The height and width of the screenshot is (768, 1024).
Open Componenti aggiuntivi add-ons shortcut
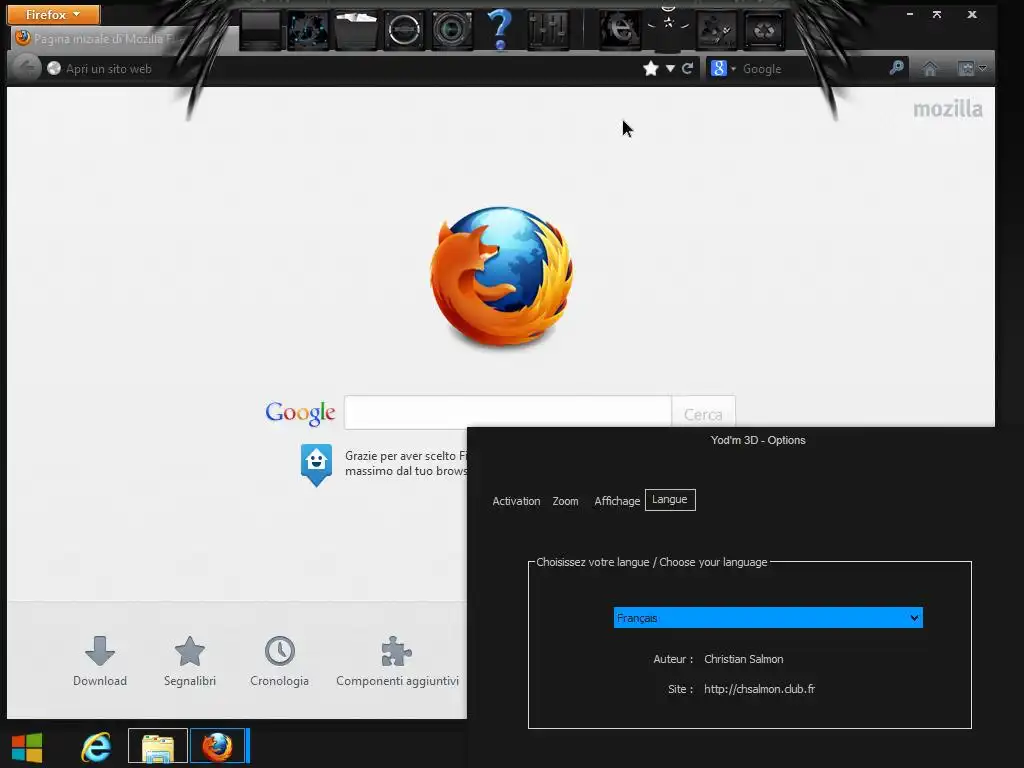pos(397,661)
